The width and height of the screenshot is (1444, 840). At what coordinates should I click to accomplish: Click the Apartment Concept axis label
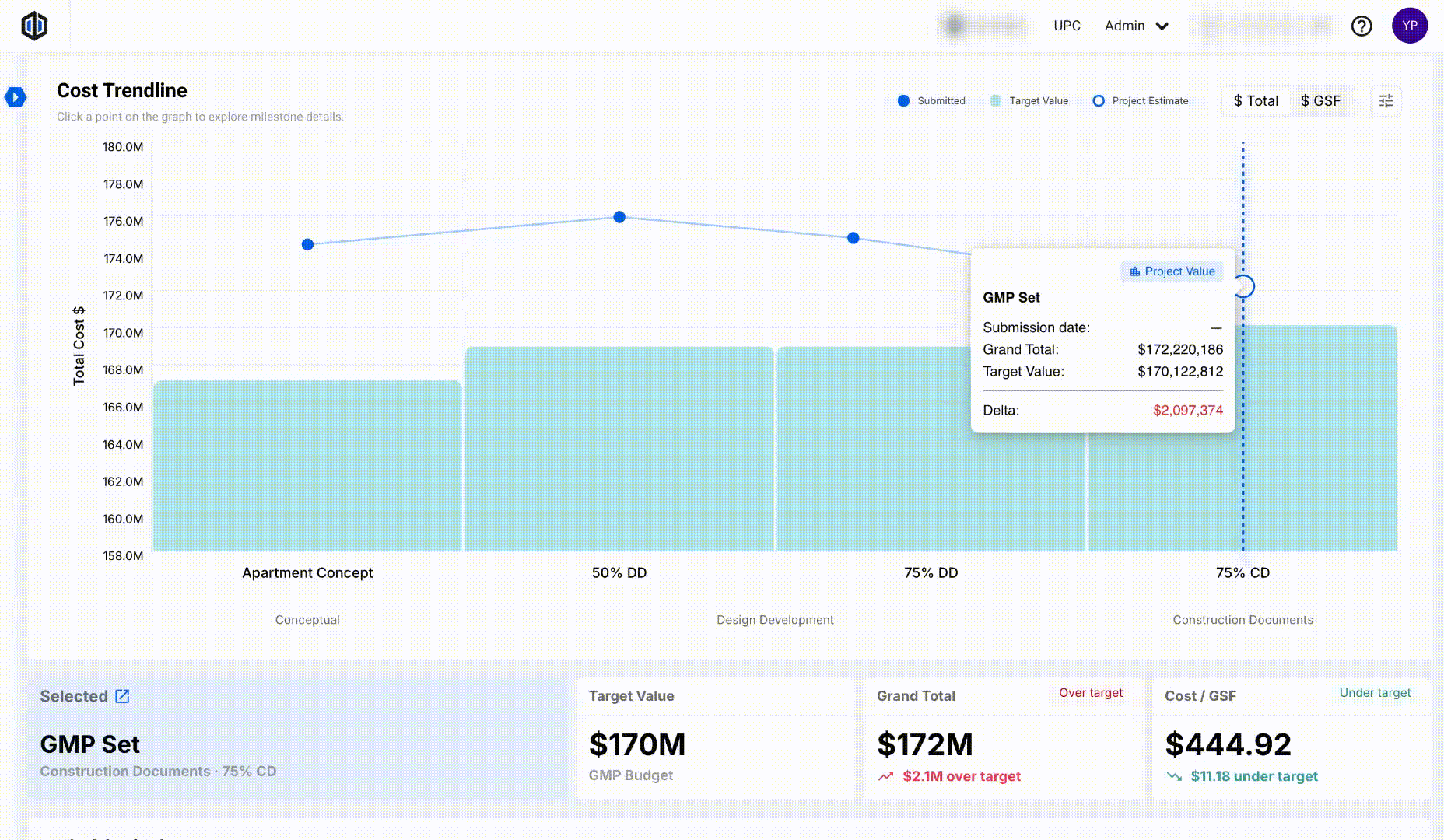click(307, 573)
